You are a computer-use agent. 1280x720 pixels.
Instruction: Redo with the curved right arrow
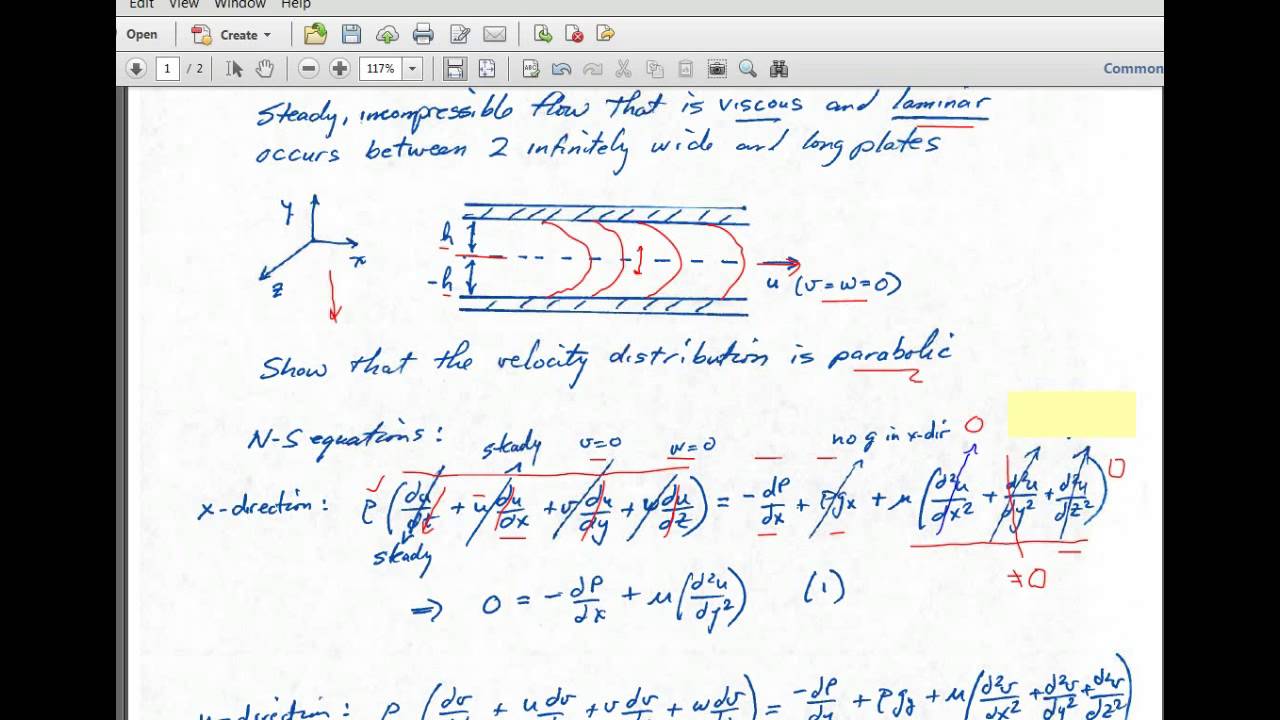pos(593,69)
